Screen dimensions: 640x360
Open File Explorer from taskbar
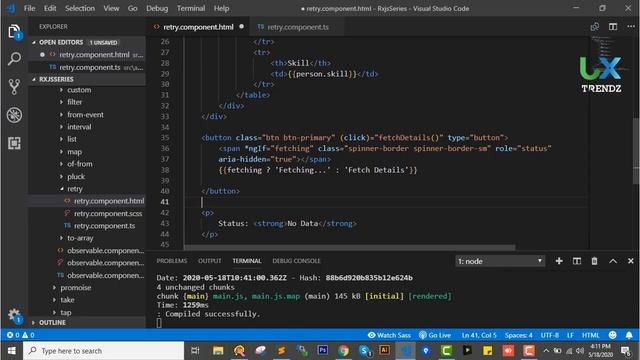coord(218,351)
